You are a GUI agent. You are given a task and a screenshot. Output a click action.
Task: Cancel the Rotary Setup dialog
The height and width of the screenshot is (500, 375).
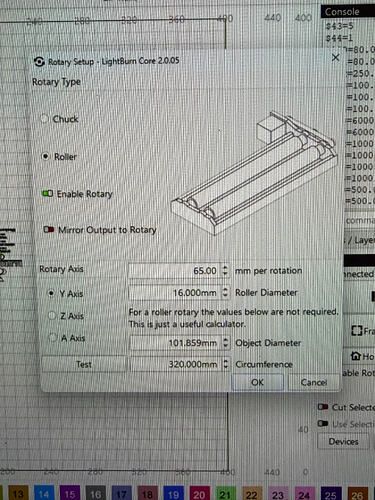coord(313,382)
